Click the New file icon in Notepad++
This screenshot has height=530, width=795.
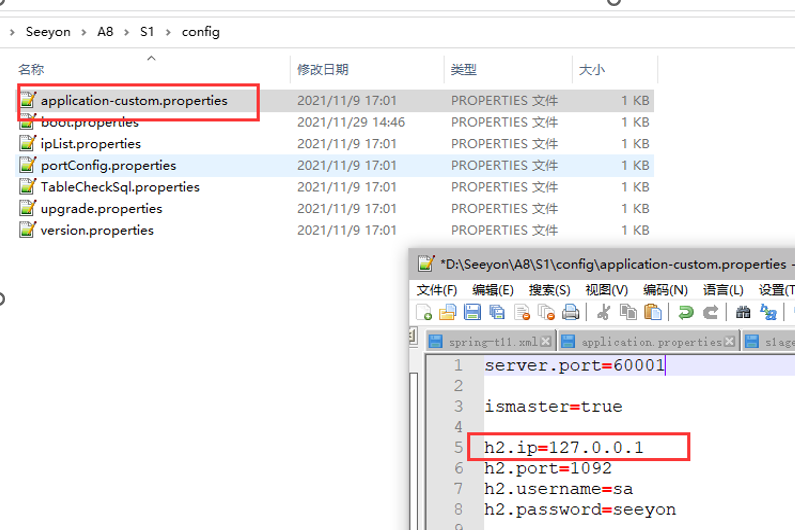click(x=423, y=312)
